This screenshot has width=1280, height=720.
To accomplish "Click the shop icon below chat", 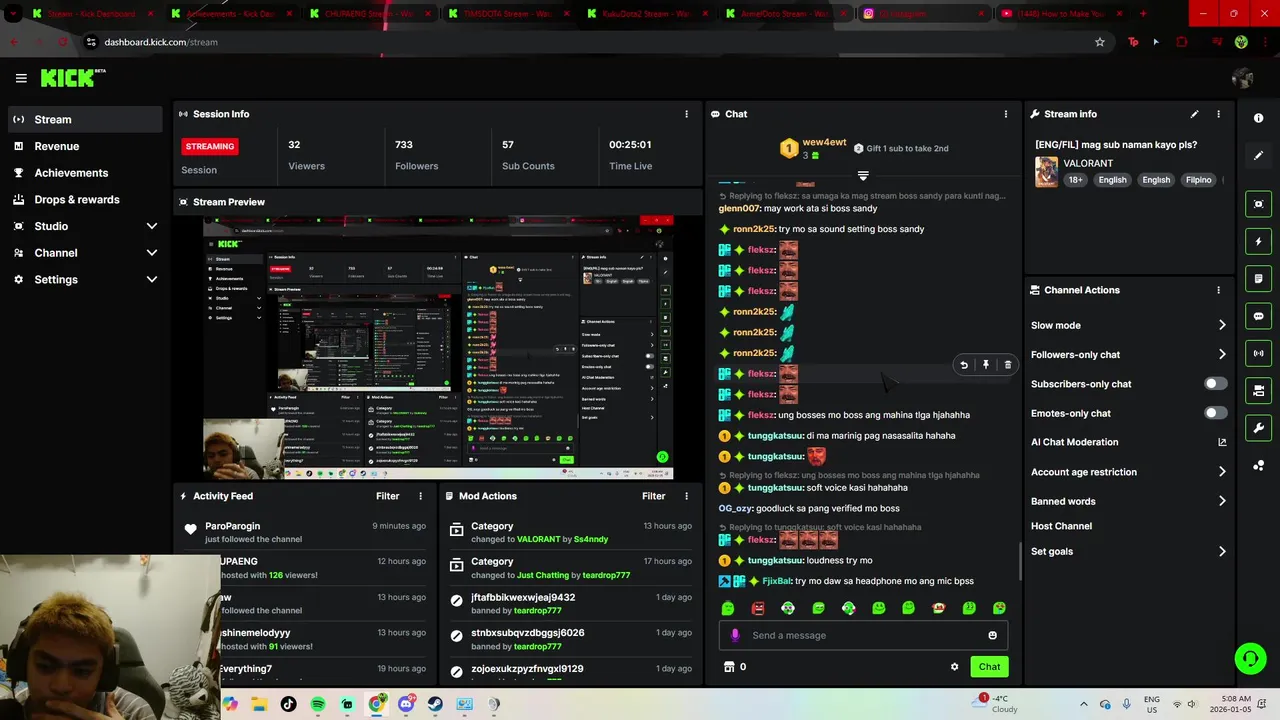I will tap(729, 667).
